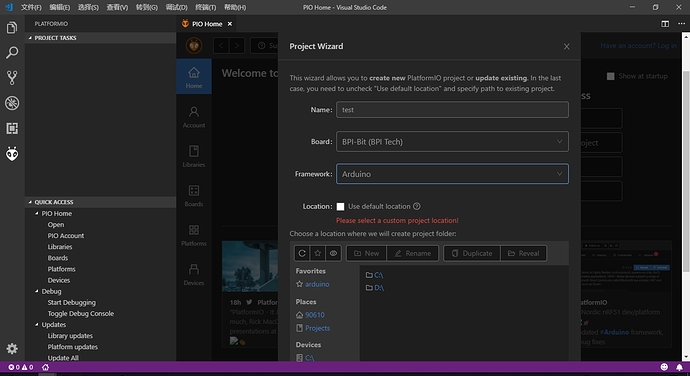Click the back navigation arrow in PIO Home
Viewport: 690px width, 376px height.
(x=221, y=45)
